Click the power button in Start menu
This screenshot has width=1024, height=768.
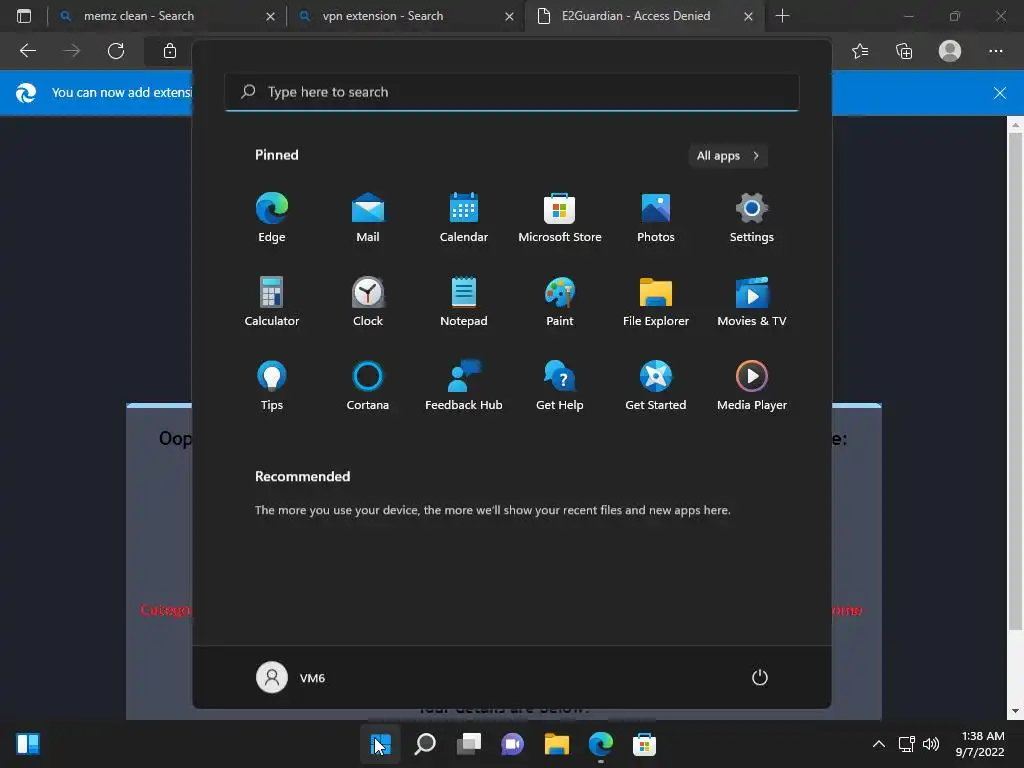pos(760,677)
